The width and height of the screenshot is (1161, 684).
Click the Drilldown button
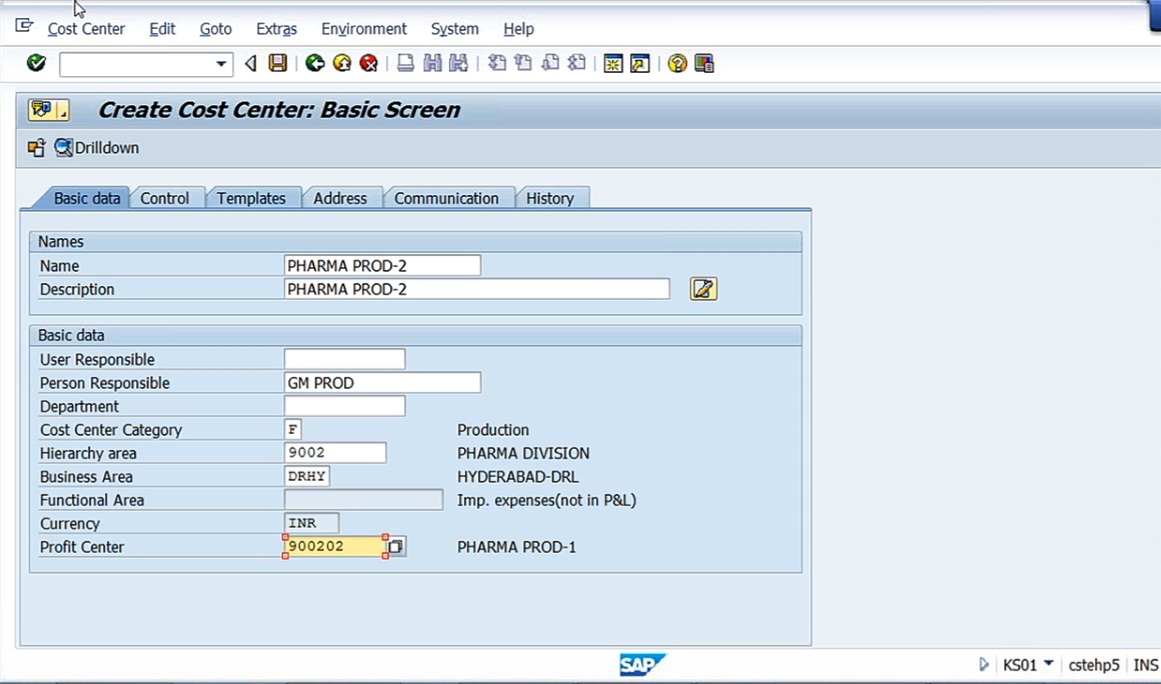(97, 148)
